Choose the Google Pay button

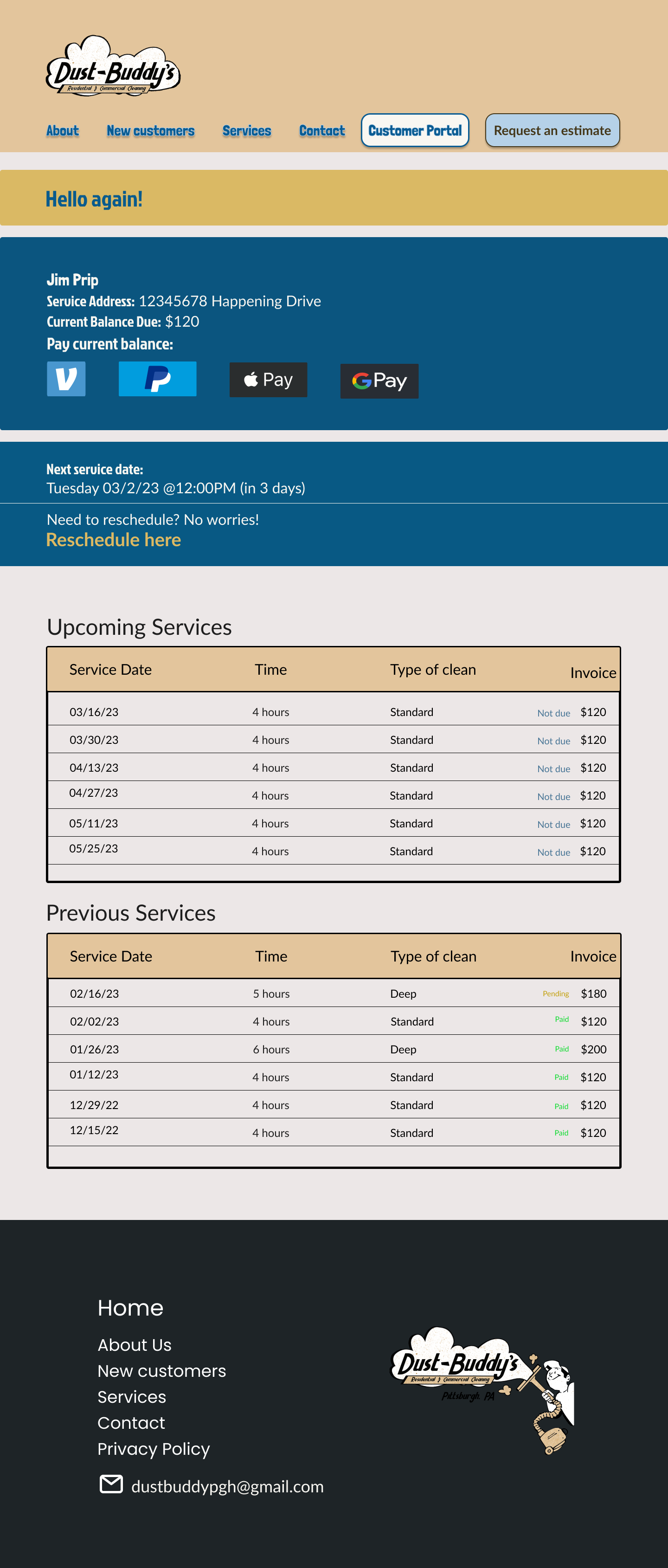[379, 381]
